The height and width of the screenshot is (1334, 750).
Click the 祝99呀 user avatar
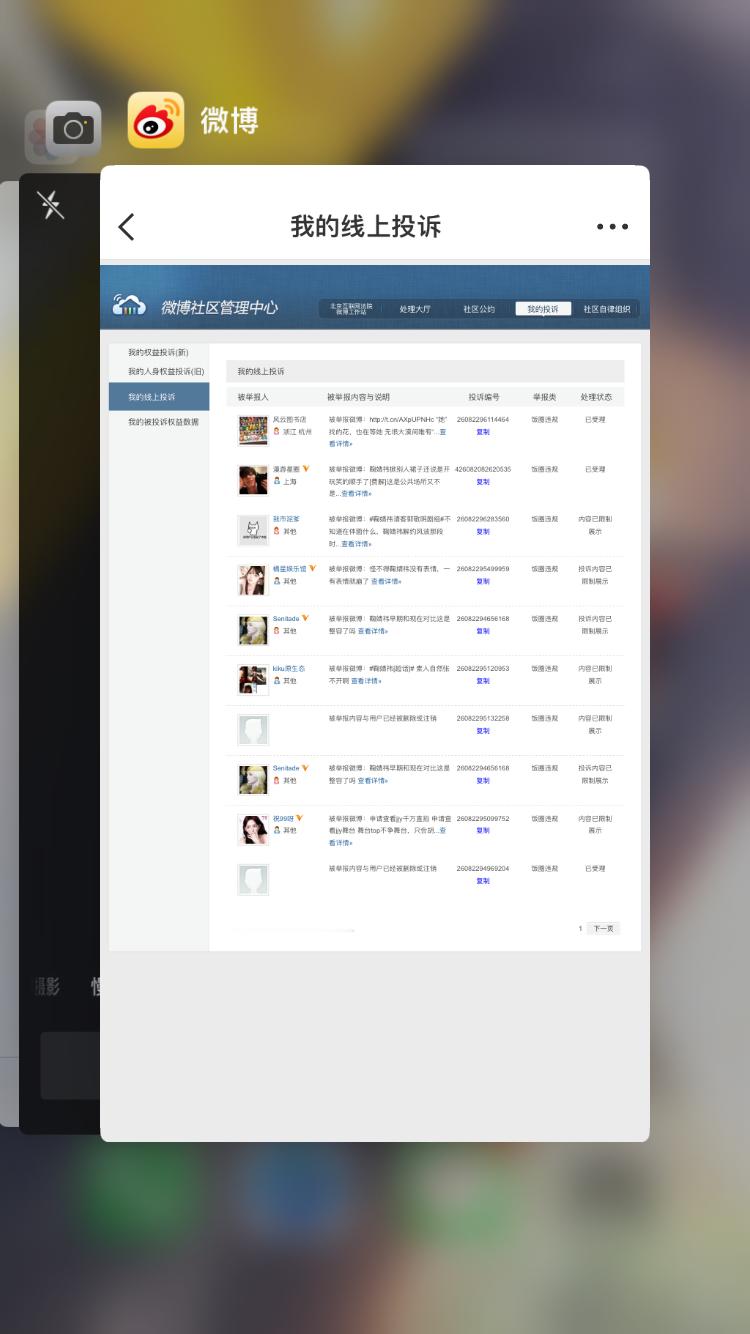tap(253, 830)
